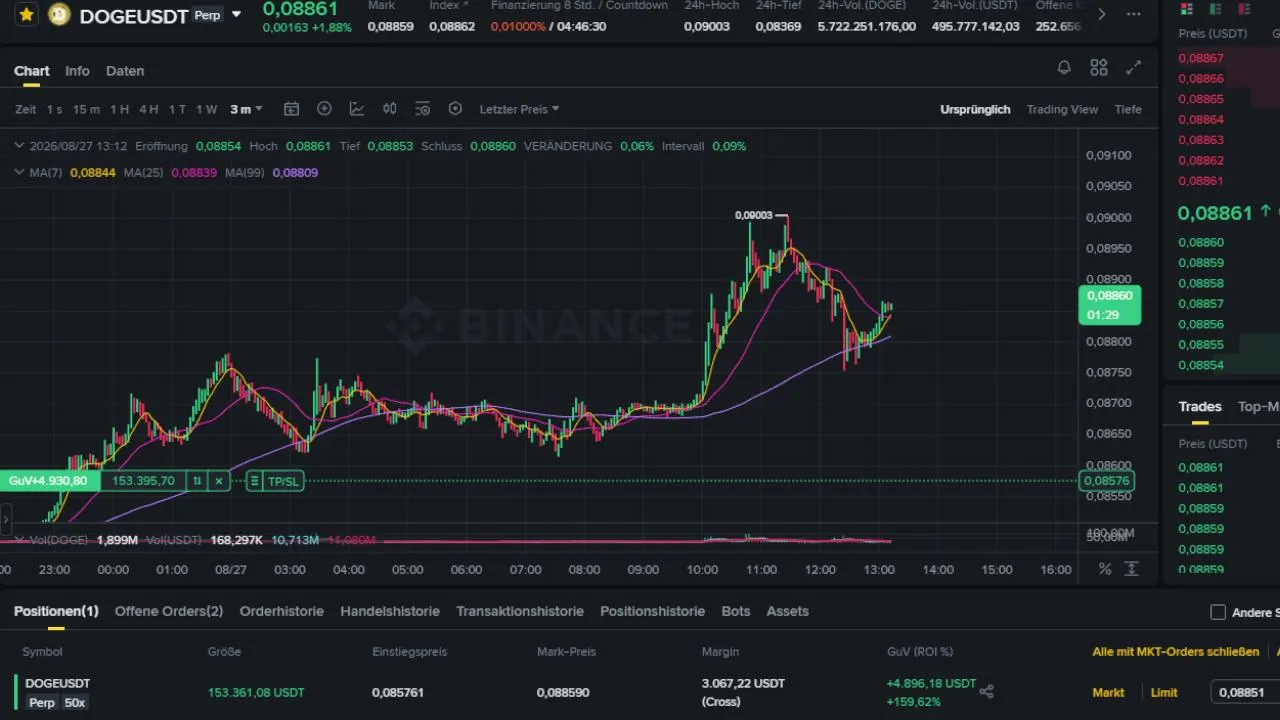The height and width of the screenshot is (720, 1280).
Task: Open the Assets tab
Action: [x=788, y=611]
